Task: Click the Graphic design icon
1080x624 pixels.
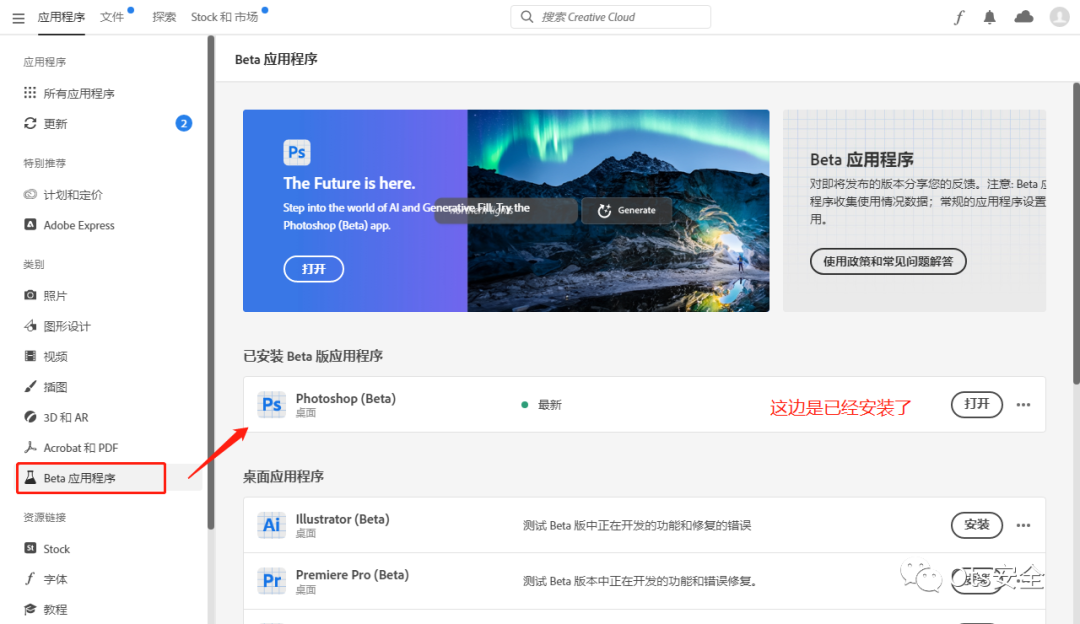Action: coord(30,326)
